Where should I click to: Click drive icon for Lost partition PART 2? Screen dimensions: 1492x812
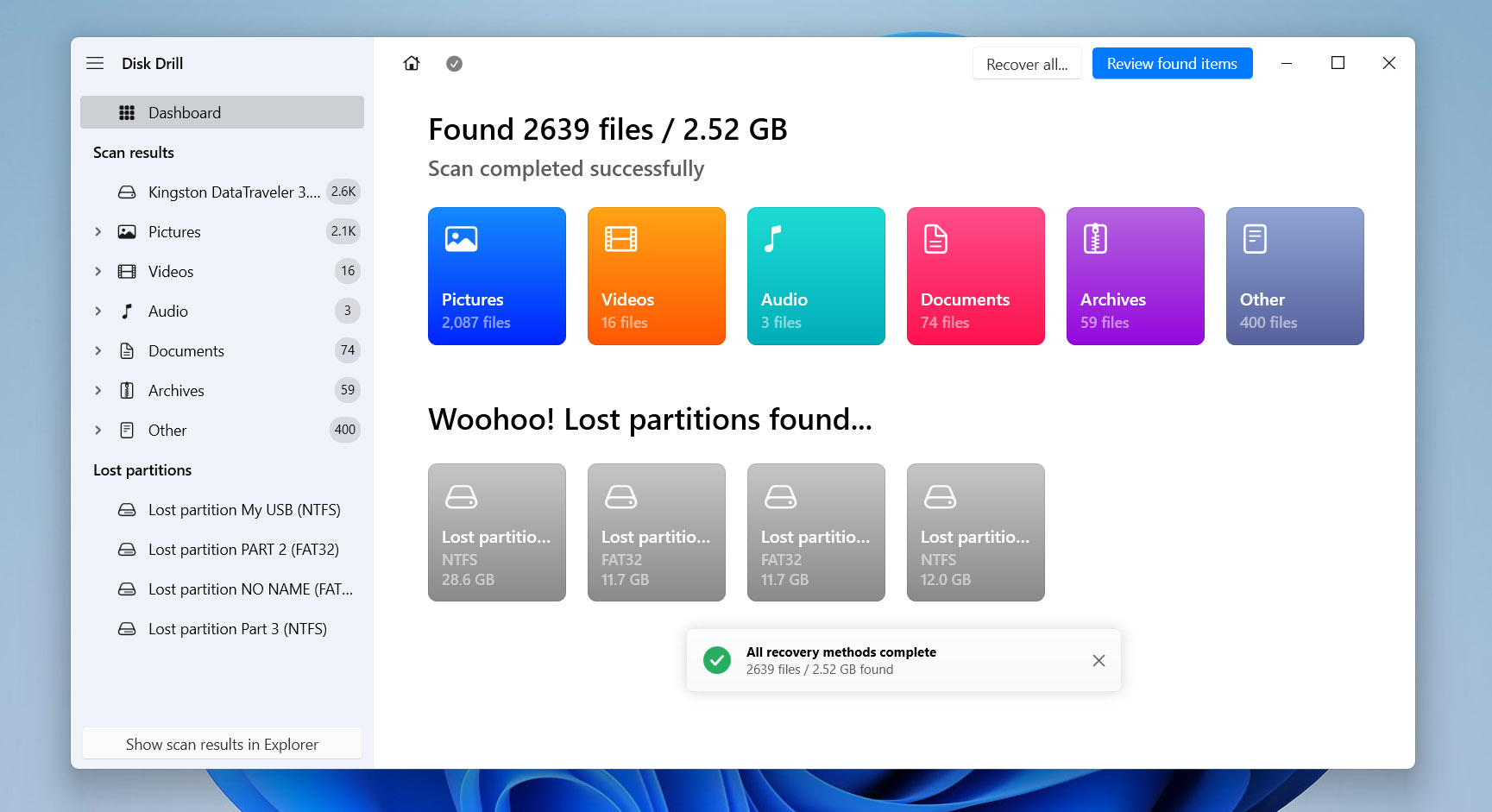pos(127,549)
